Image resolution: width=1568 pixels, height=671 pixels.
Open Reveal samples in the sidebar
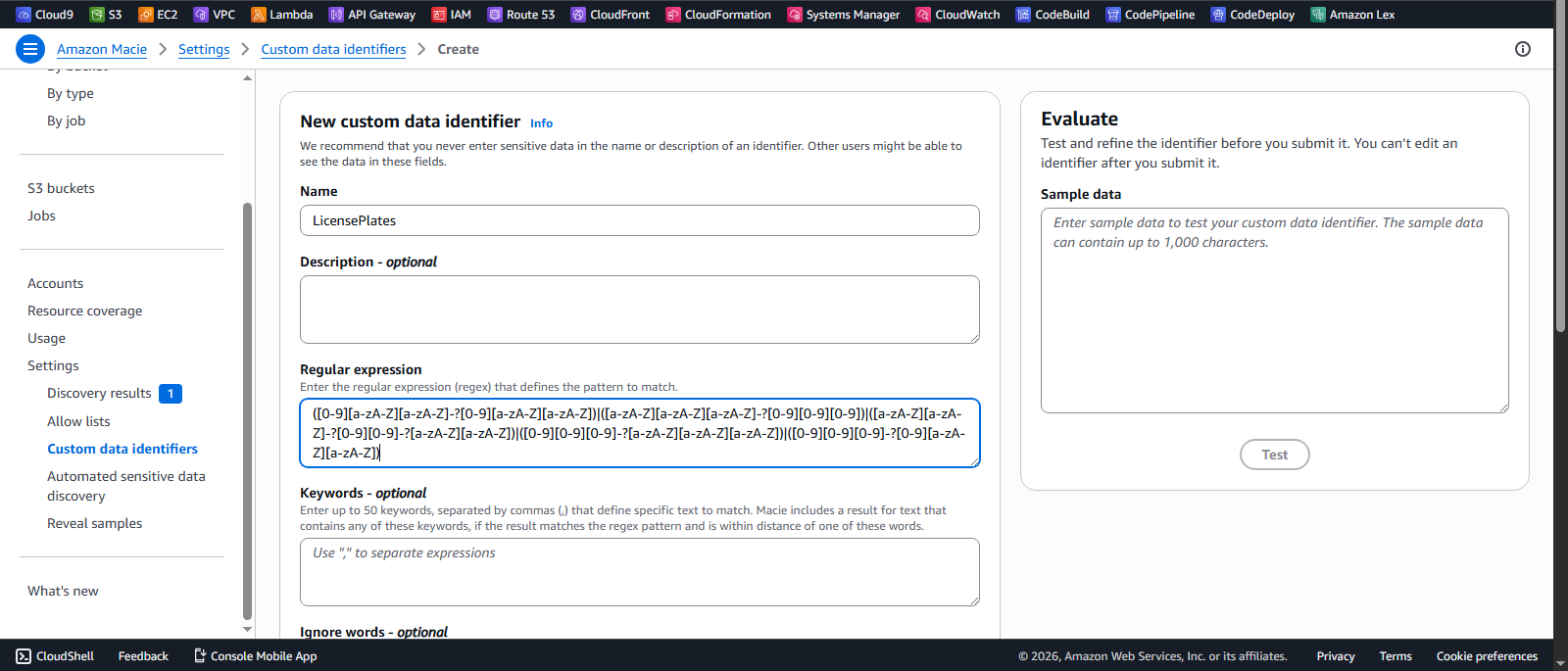pos(95,523)
